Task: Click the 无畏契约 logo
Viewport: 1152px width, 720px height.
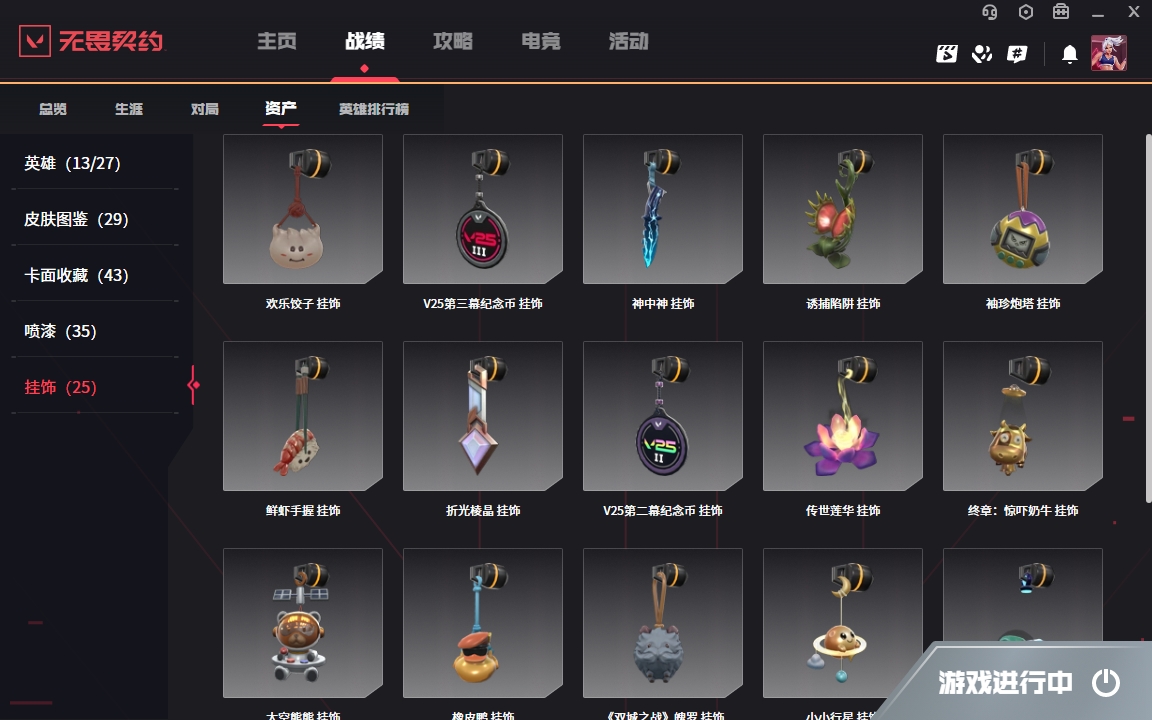Action: pos(91,40)
